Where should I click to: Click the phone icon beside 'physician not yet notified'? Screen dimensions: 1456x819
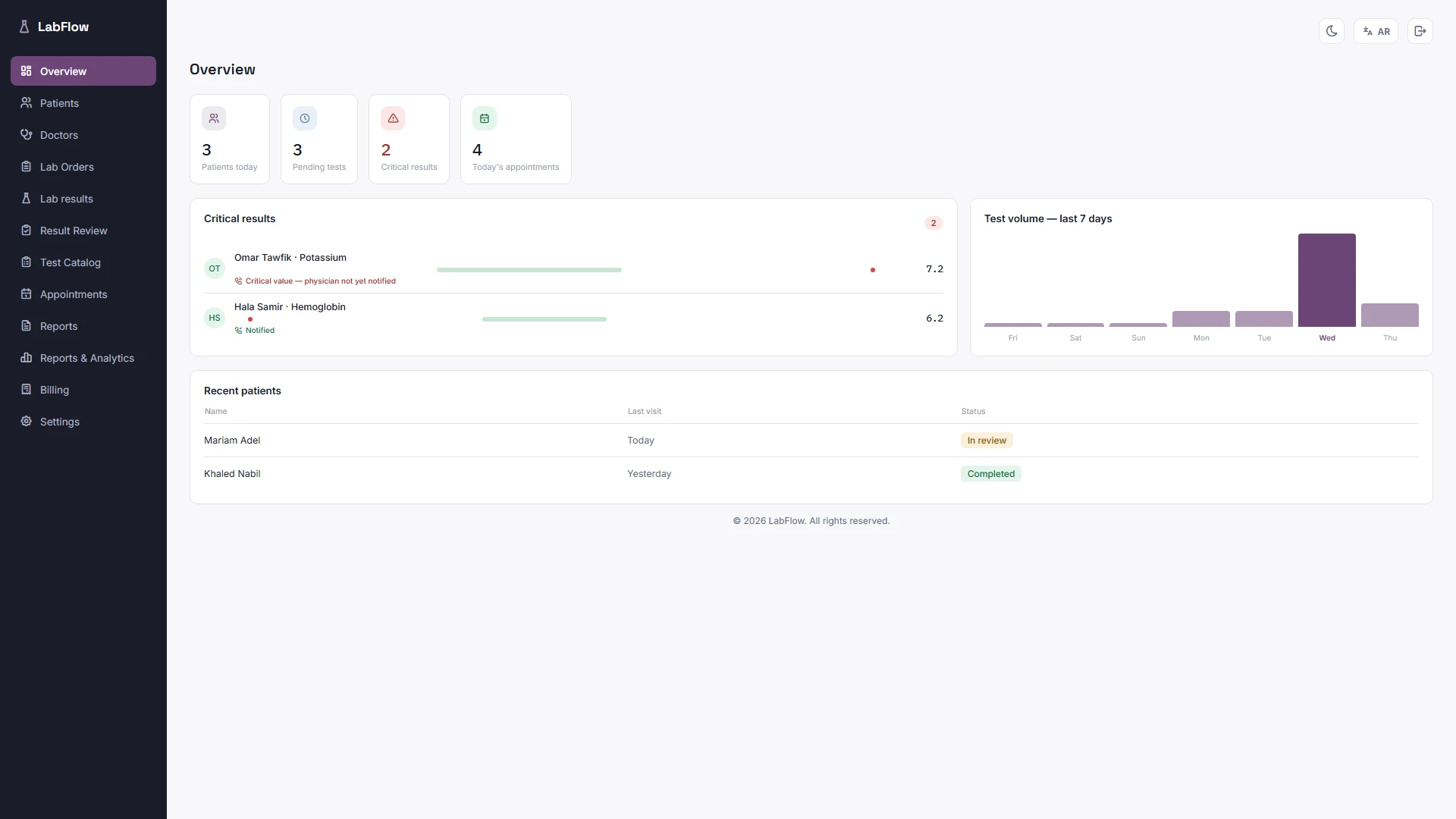(238, 281)
